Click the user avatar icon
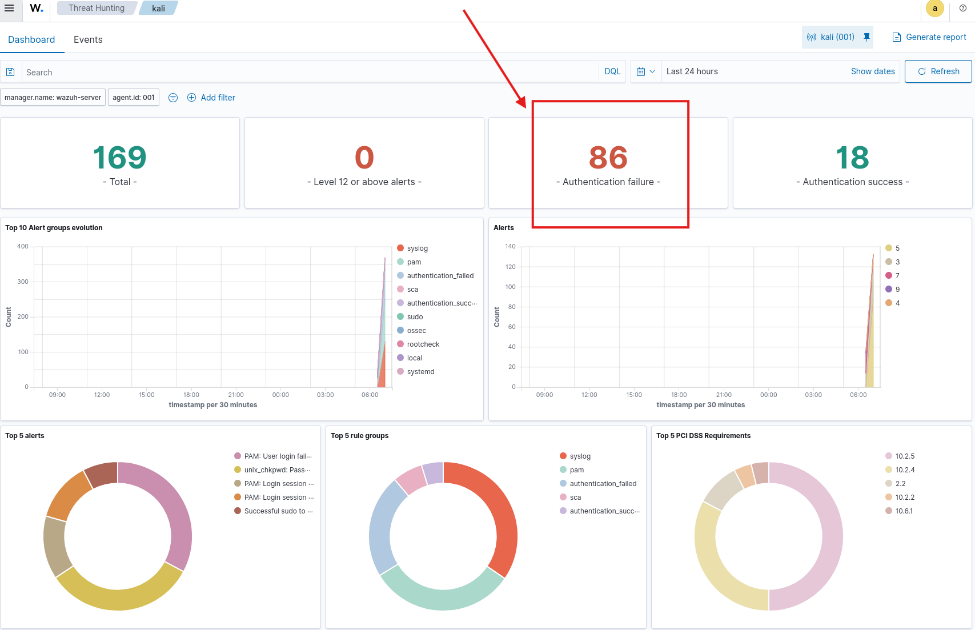975x630 pixels. click(x=935, y=8)
